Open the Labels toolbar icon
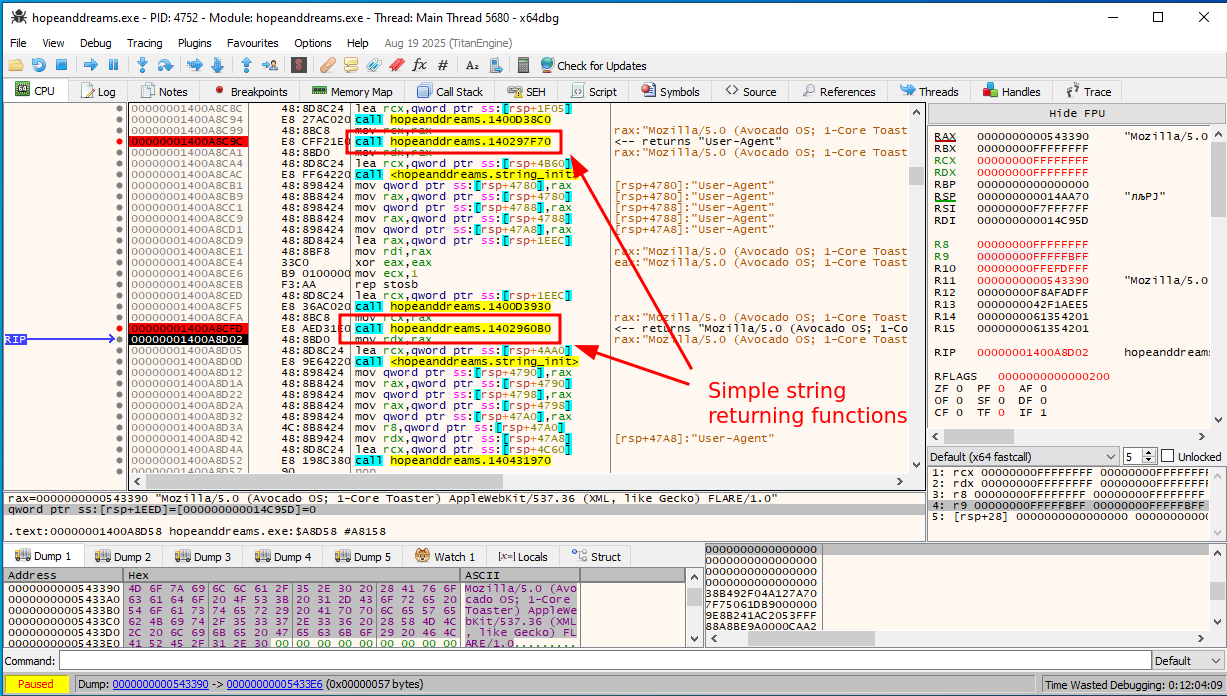Image resolution: width=1227 pixels, height=696 pixels. 373,65
